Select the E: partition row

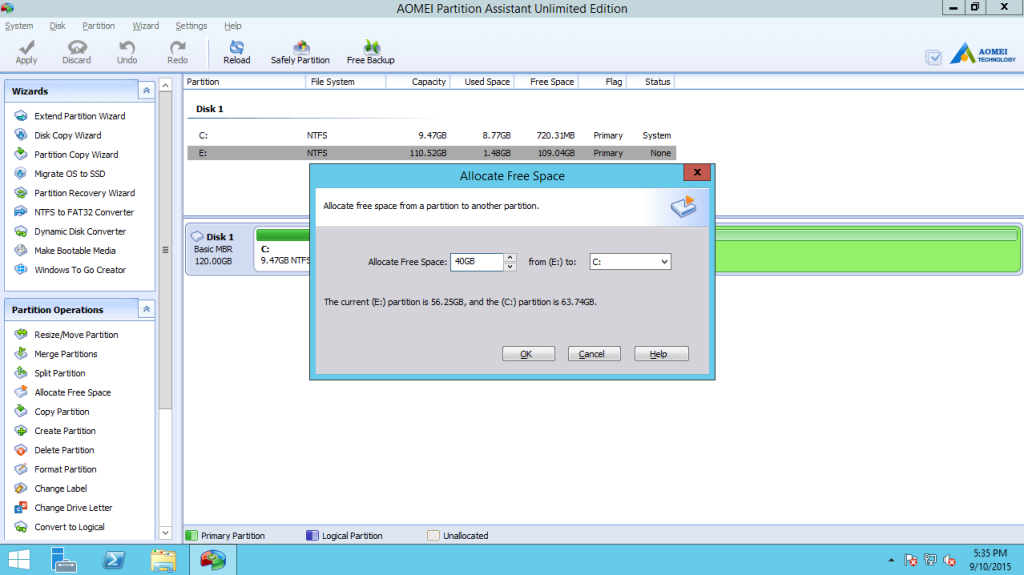coord(432,153)
